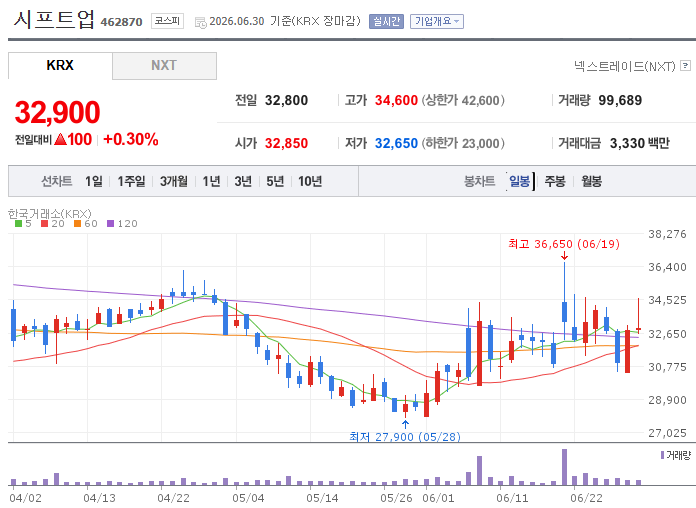696x508 pixels.
Task: Click the 거래량 value 99,689
Action: pos(620,100)
